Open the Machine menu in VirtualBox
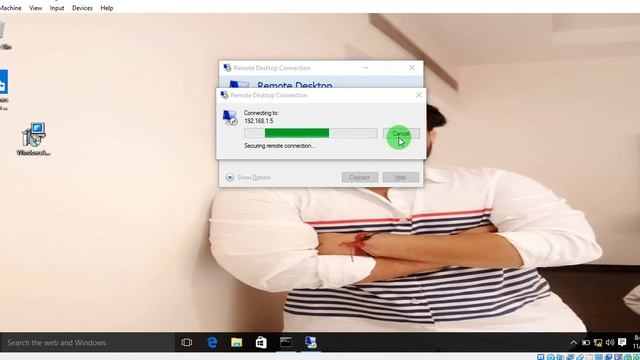 [x=10, y=8]
